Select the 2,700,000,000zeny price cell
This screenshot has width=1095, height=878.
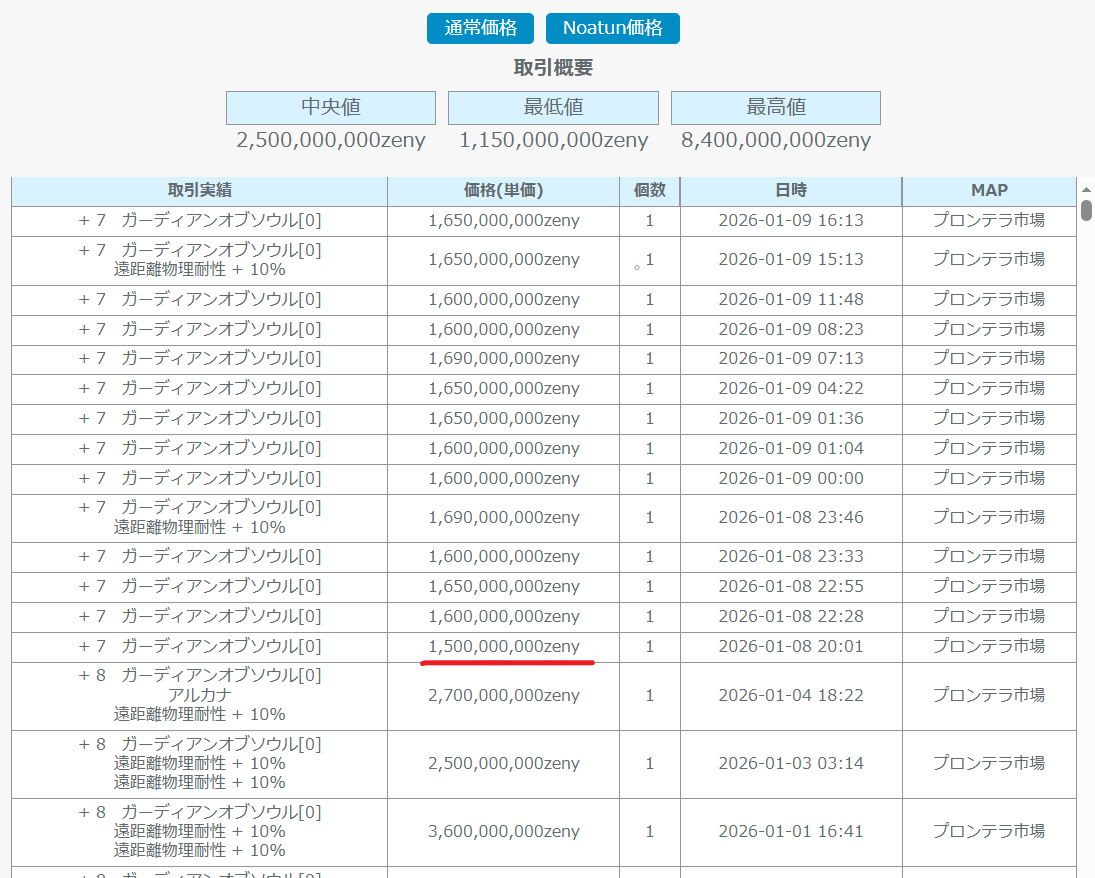503,695
